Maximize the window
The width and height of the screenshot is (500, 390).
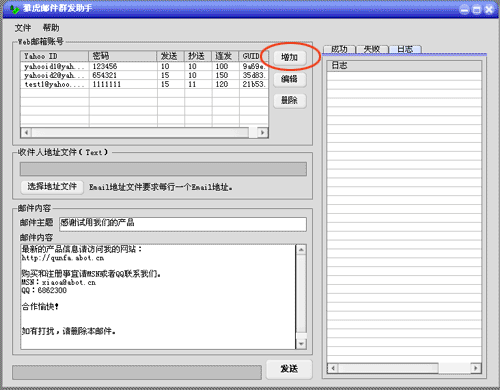tap(477, 9)
